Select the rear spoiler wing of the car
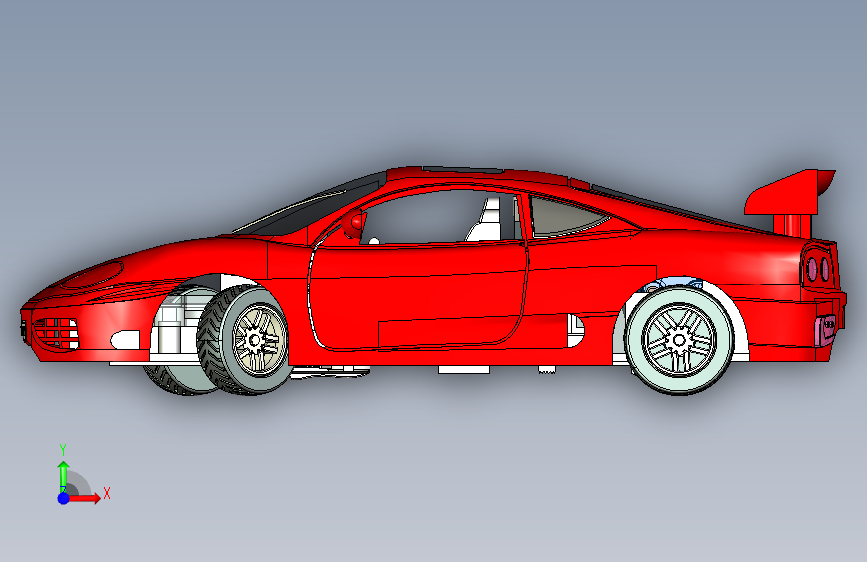The width and height of the screenshot is (867, 562). [790, 193]
